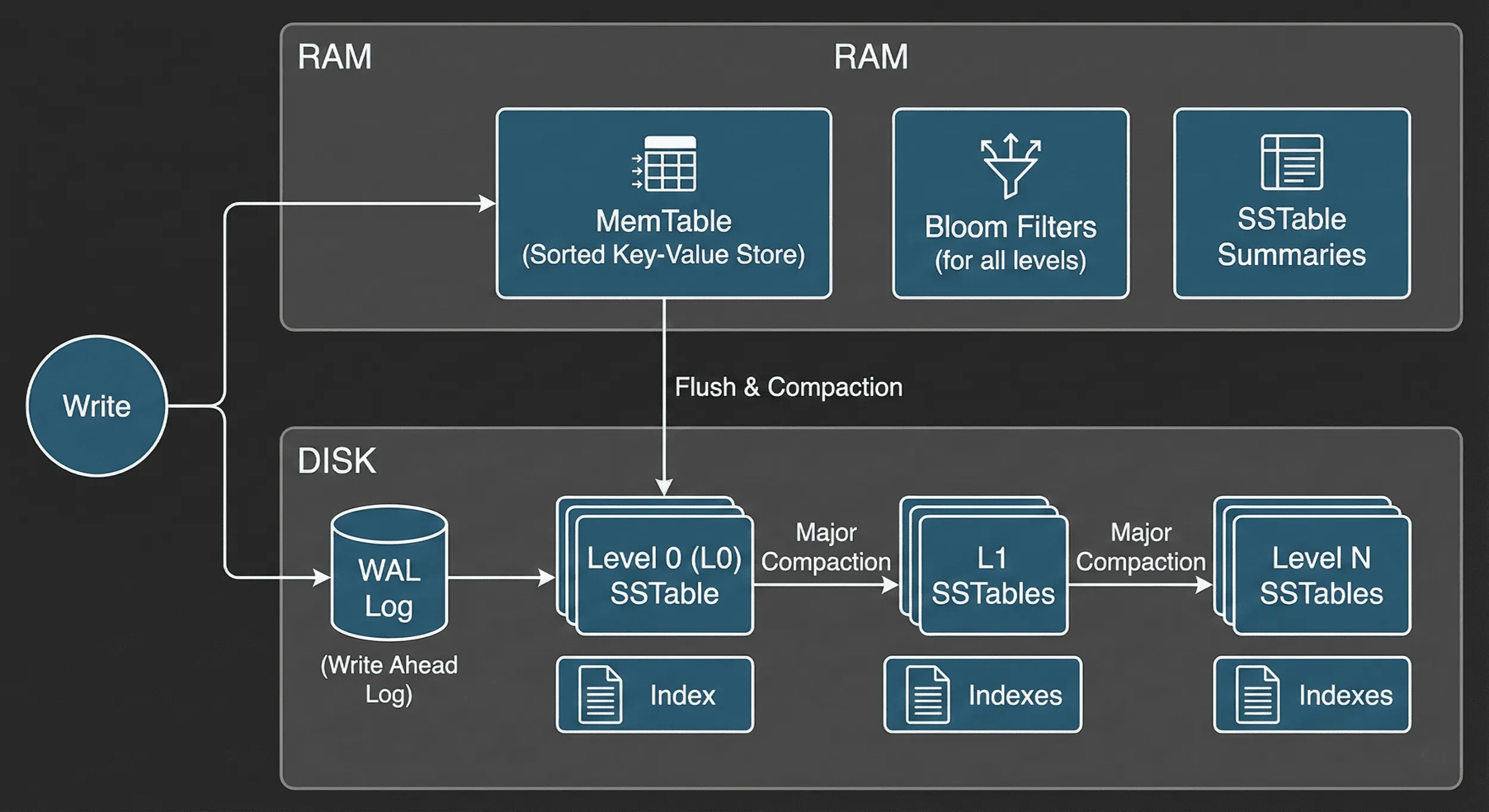
Task: Click the MemTable (Sorted Key-Value Store) text
Action: click(663, 238)
